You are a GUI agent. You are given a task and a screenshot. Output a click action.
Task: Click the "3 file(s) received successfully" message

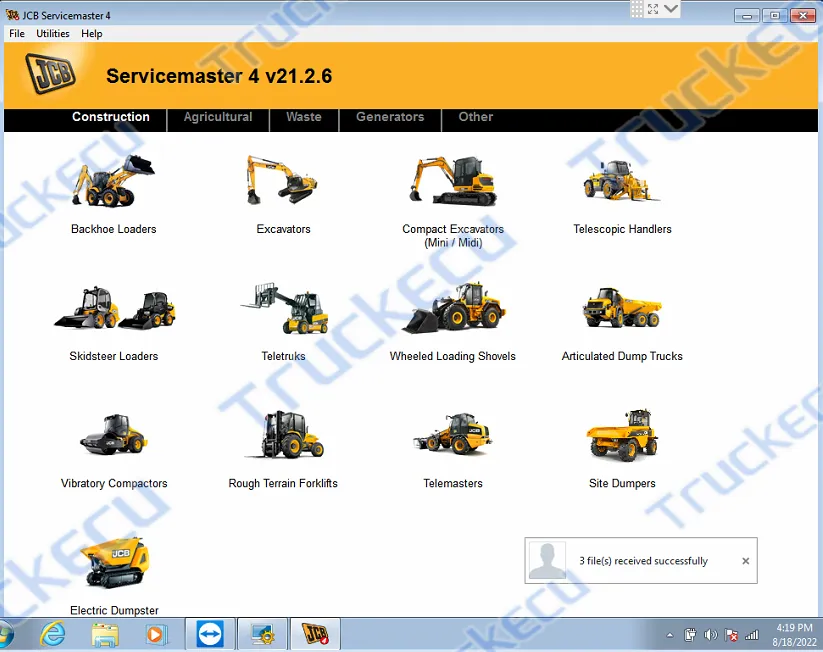click(643, 561)
